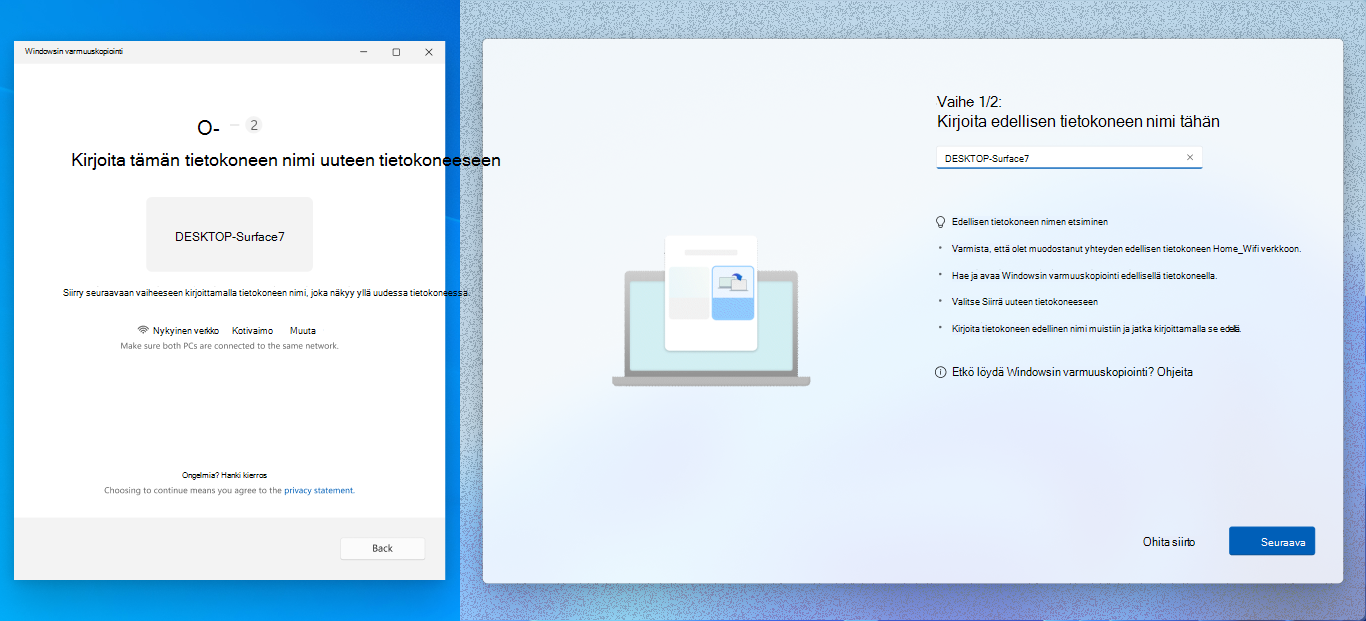Click the step 2 indicator badge

point(254,125)
